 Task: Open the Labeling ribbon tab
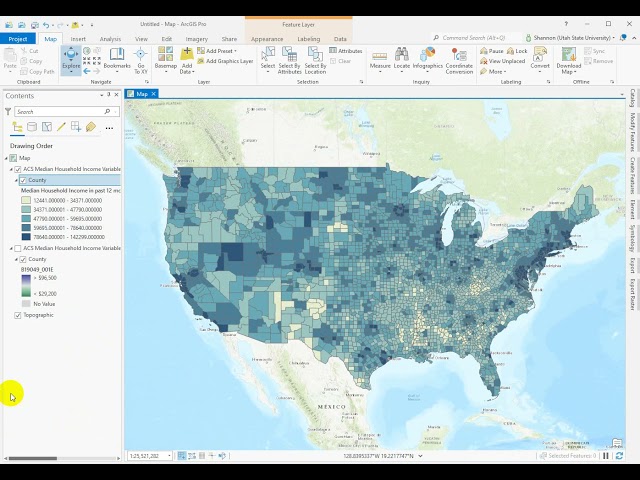(309, 39)
